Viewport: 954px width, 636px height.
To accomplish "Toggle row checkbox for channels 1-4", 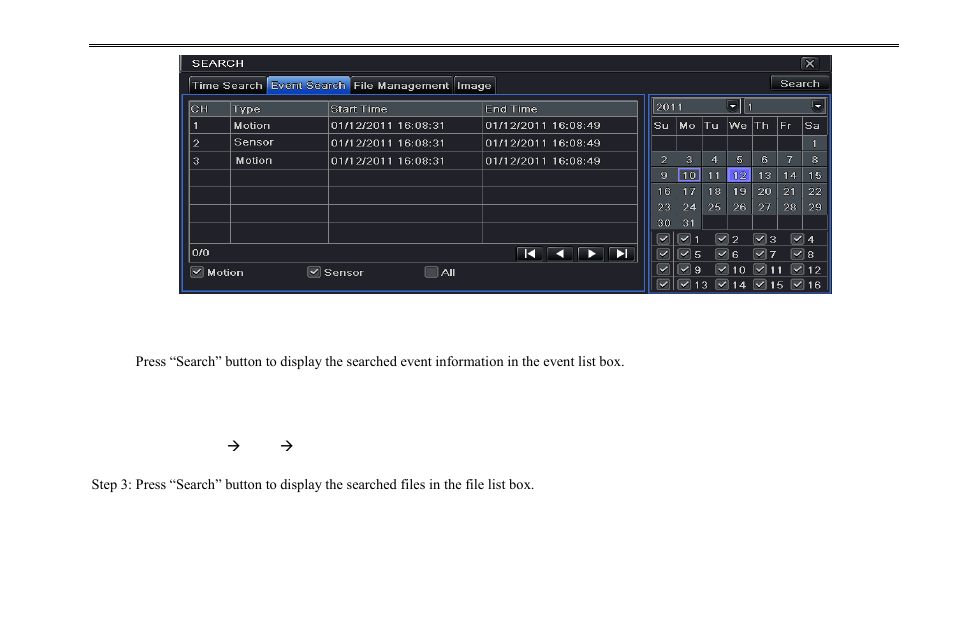I will 663,239.
